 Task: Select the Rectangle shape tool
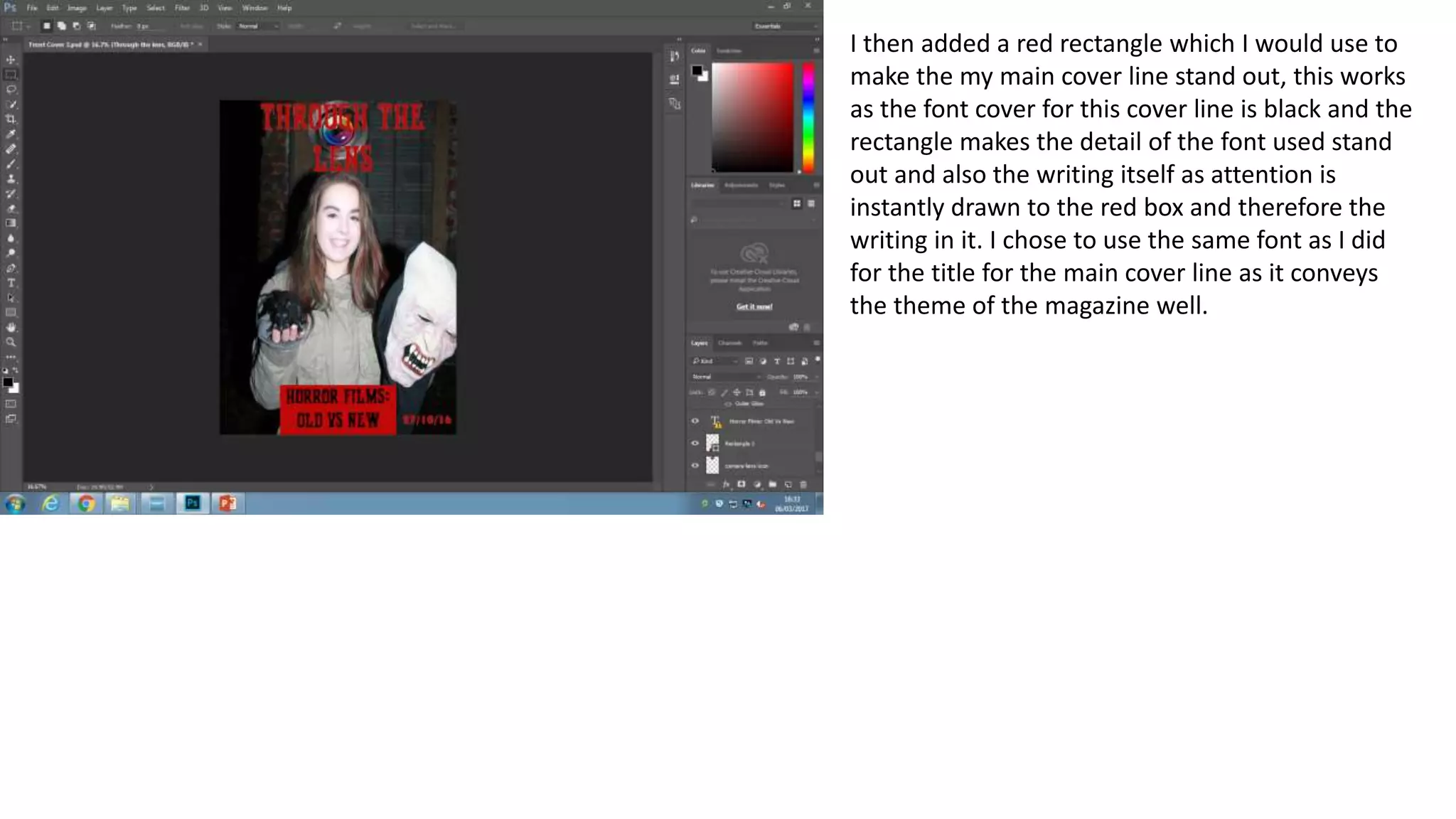click(x=11, y=313)
